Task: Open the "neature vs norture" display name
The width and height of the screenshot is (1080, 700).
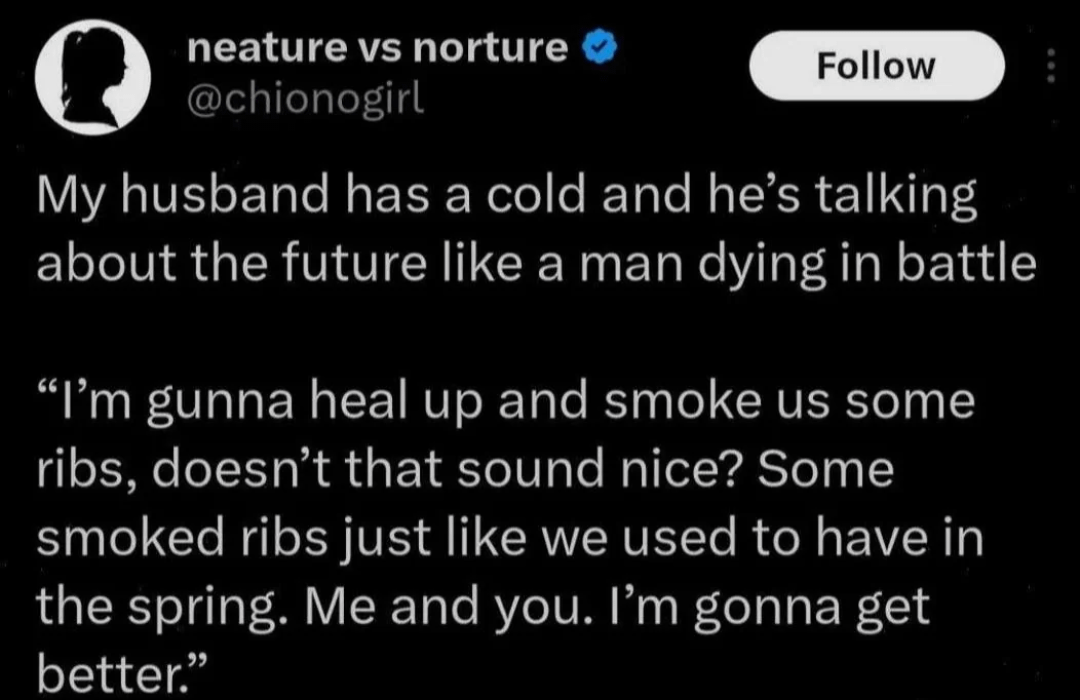Action: click(x=379, y=47)
